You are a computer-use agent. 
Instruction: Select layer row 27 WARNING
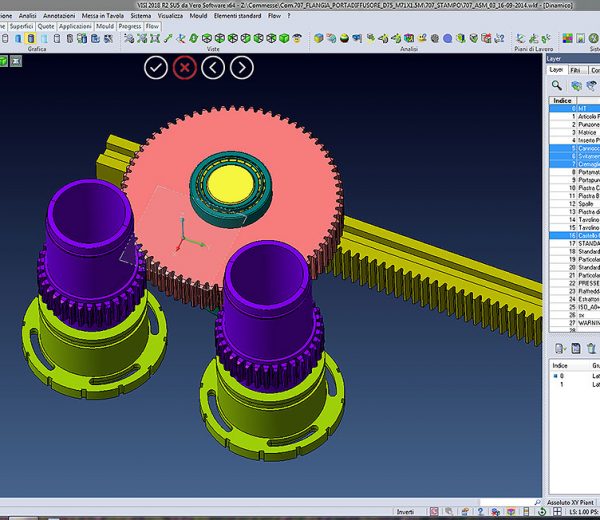[x=575, y=323]
